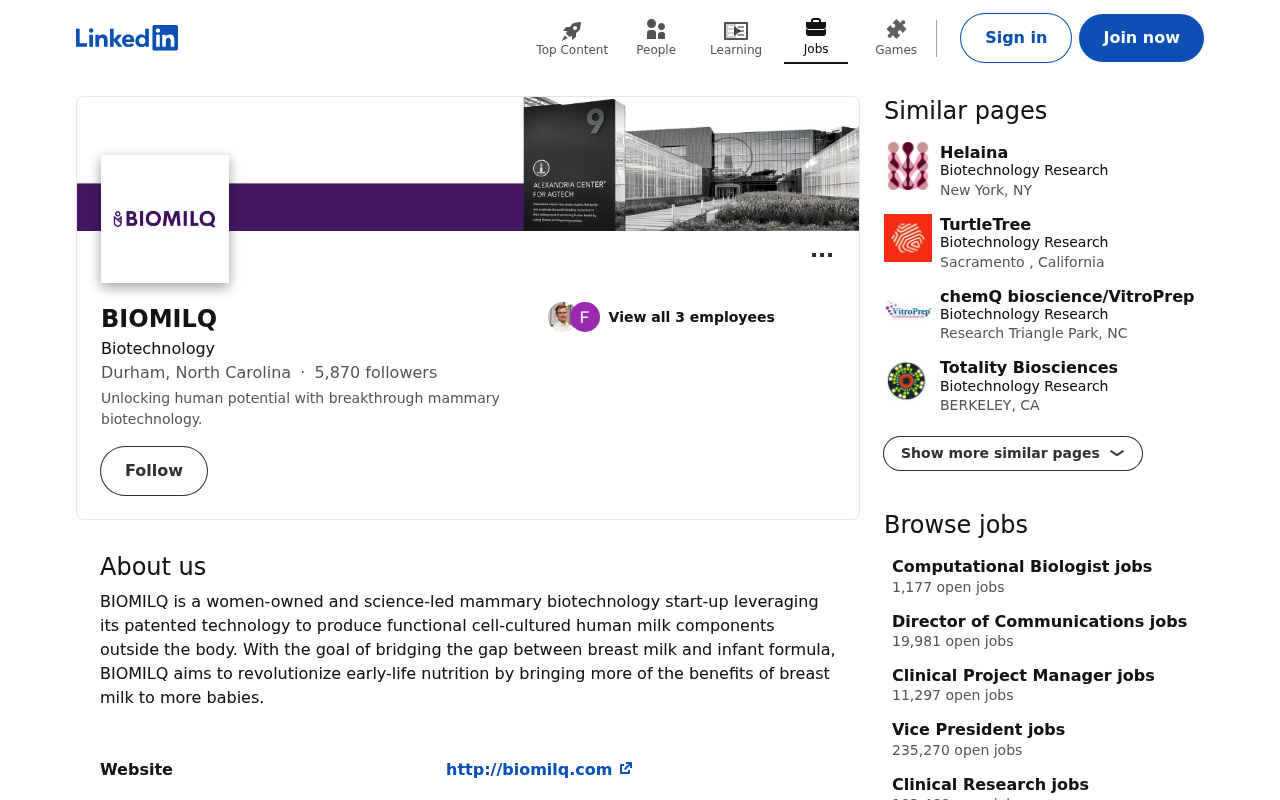This screenshot has width=1280, height=800.
Task: Click the BIOMILQ cover banner image
Action: [x=468, y=164]
